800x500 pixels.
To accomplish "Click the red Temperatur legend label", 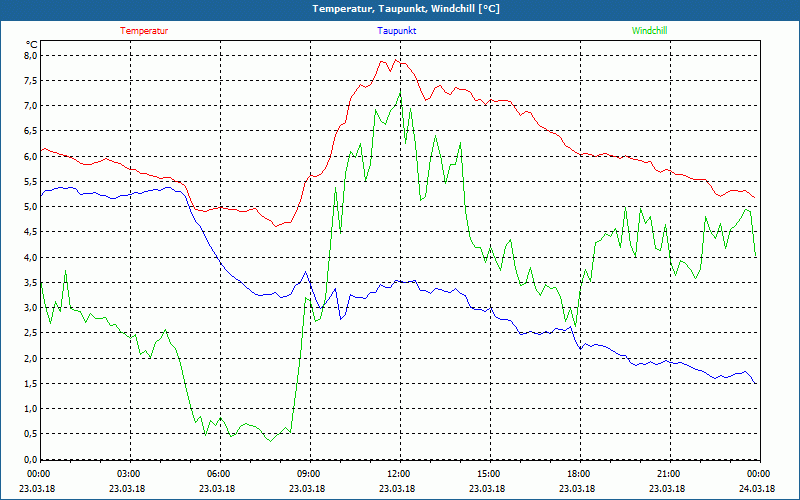I will tap(144, 31).
